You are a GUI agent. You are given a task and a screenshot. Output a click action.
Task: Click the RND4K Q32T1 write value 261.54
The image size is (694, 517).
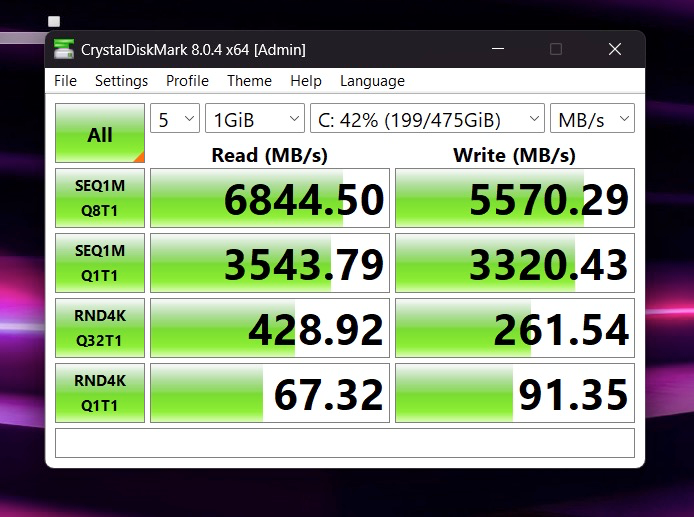point(515,328)
